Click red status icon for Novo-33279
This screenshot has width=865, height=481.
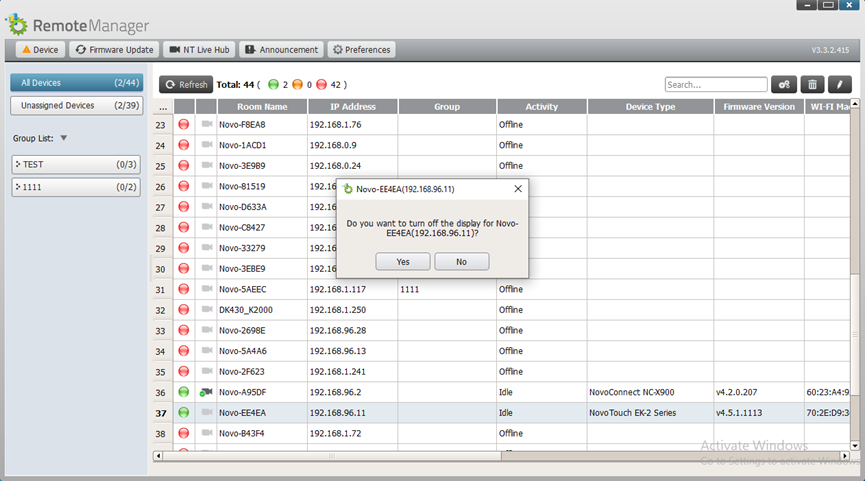coord(184,248)
